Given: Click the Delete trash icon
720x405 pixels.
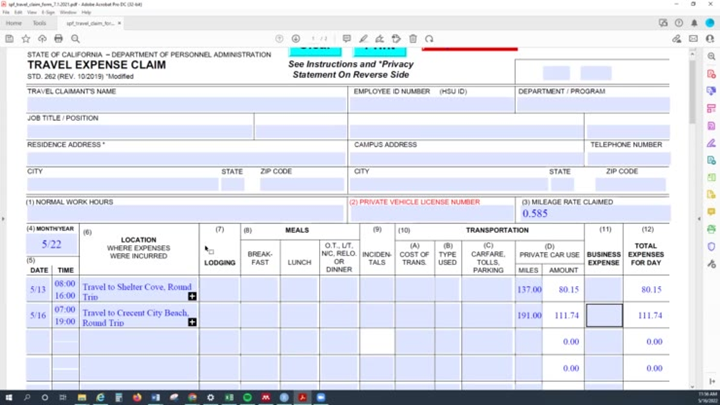Looking at the screenshot, I should point(413,39).
